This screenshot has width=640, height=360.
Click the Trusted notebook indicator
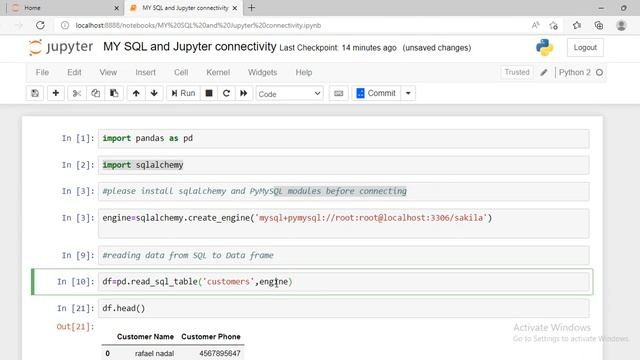click(x=517, y=72)
